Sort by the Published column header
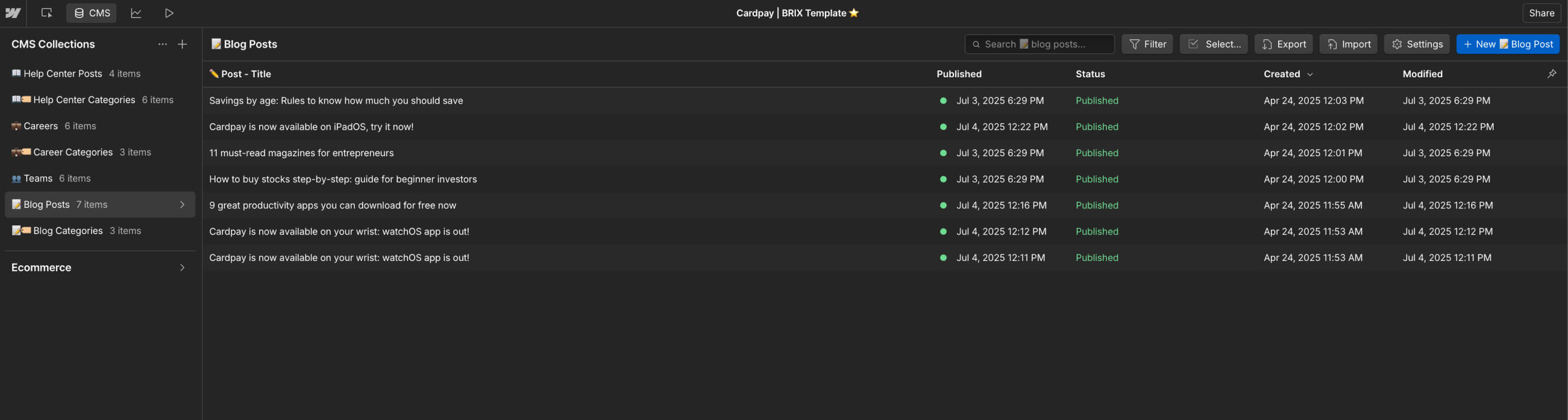The height and width of the screenshot is (420, 1568). [959, 74]
